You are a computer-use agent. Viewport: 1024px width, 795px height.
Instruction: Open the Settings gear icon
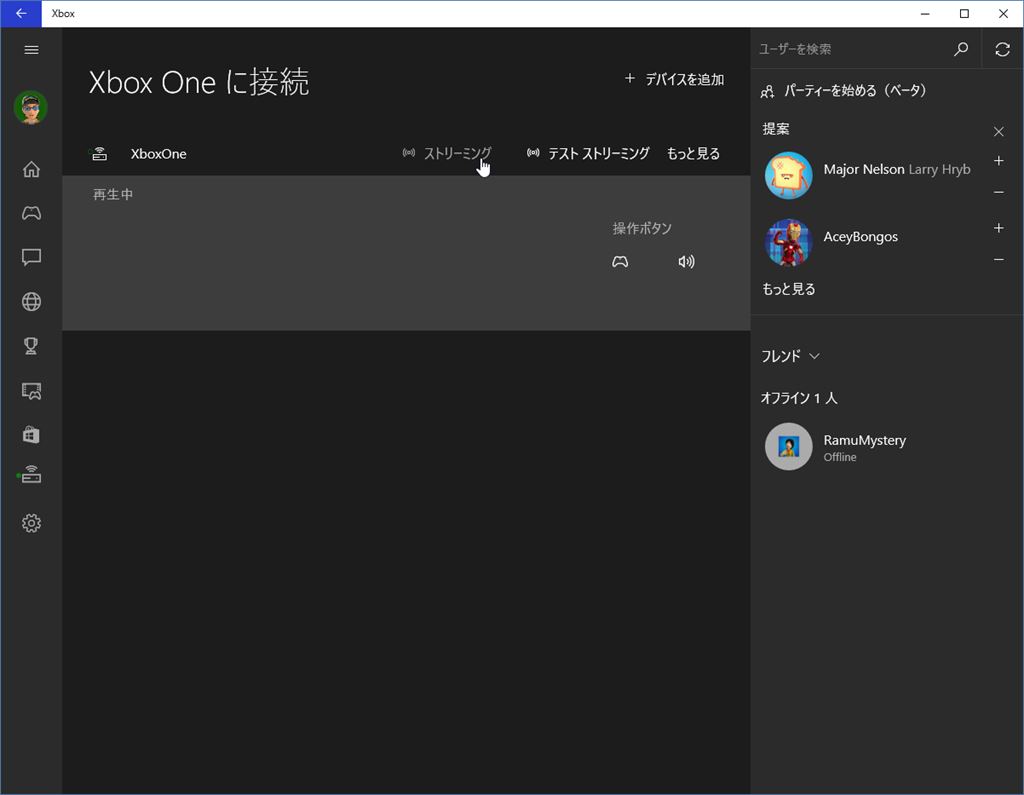31,523
